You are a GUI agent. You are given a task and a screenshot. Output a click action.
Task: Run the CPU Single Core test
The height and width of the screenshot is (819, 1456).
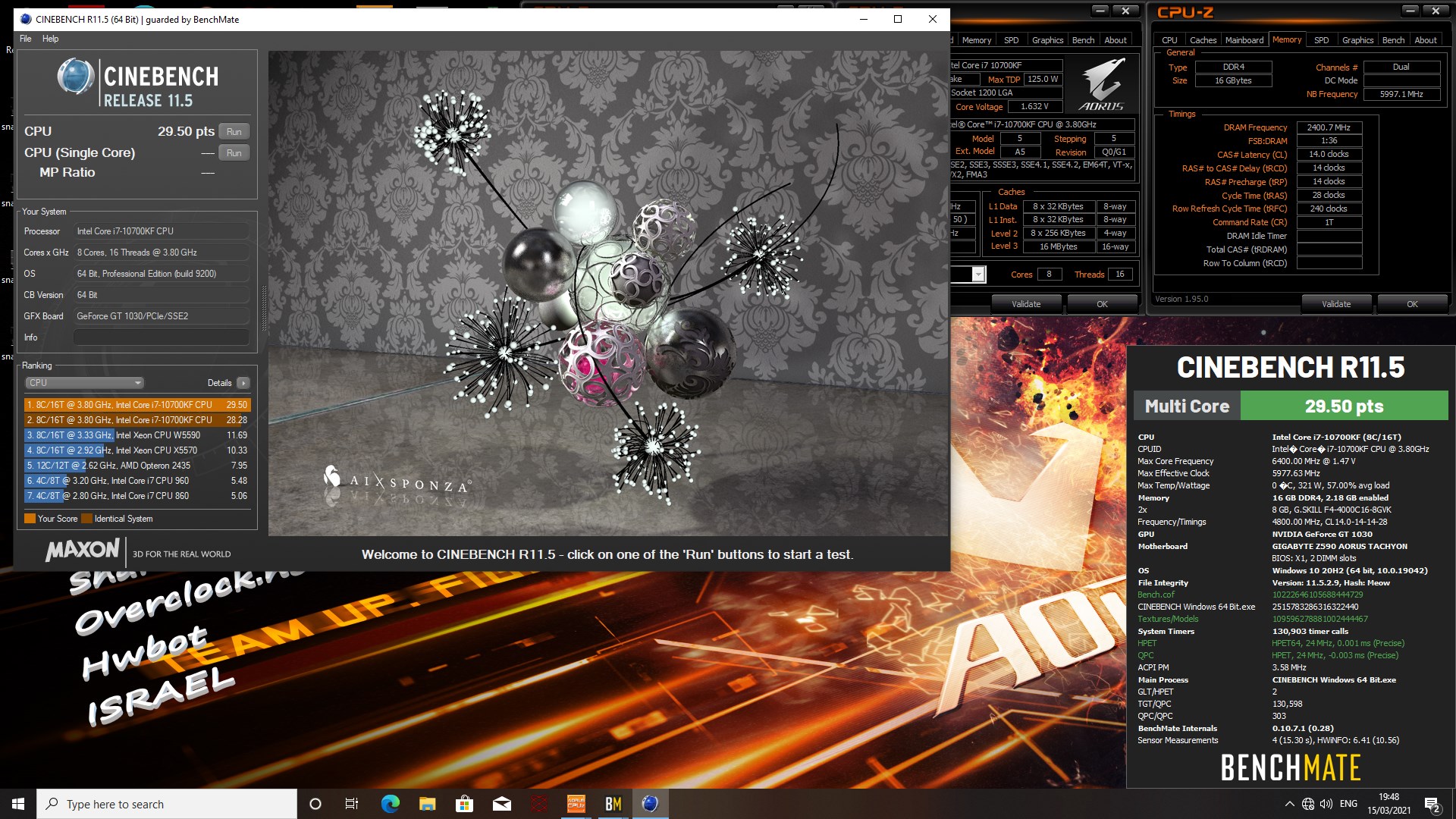[x=234, y=153]
